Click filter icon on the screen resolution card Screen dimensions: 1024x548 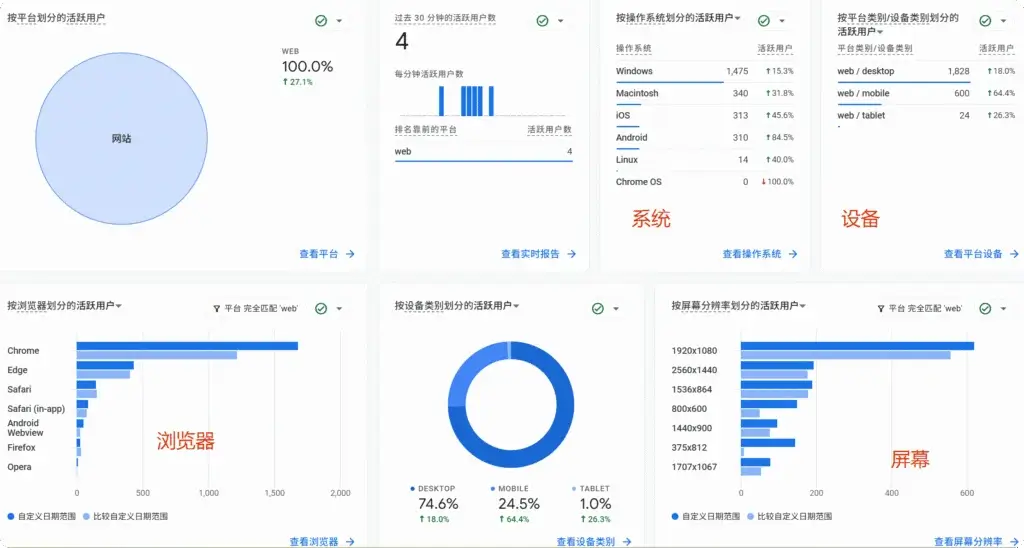pos(881,308)
